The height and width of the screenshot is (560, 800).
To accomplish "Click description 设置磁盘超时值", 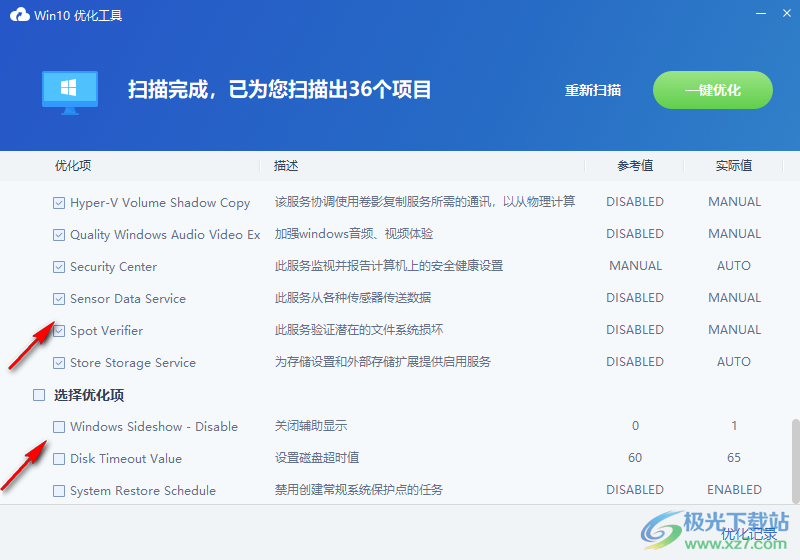I will click(317, 458).
